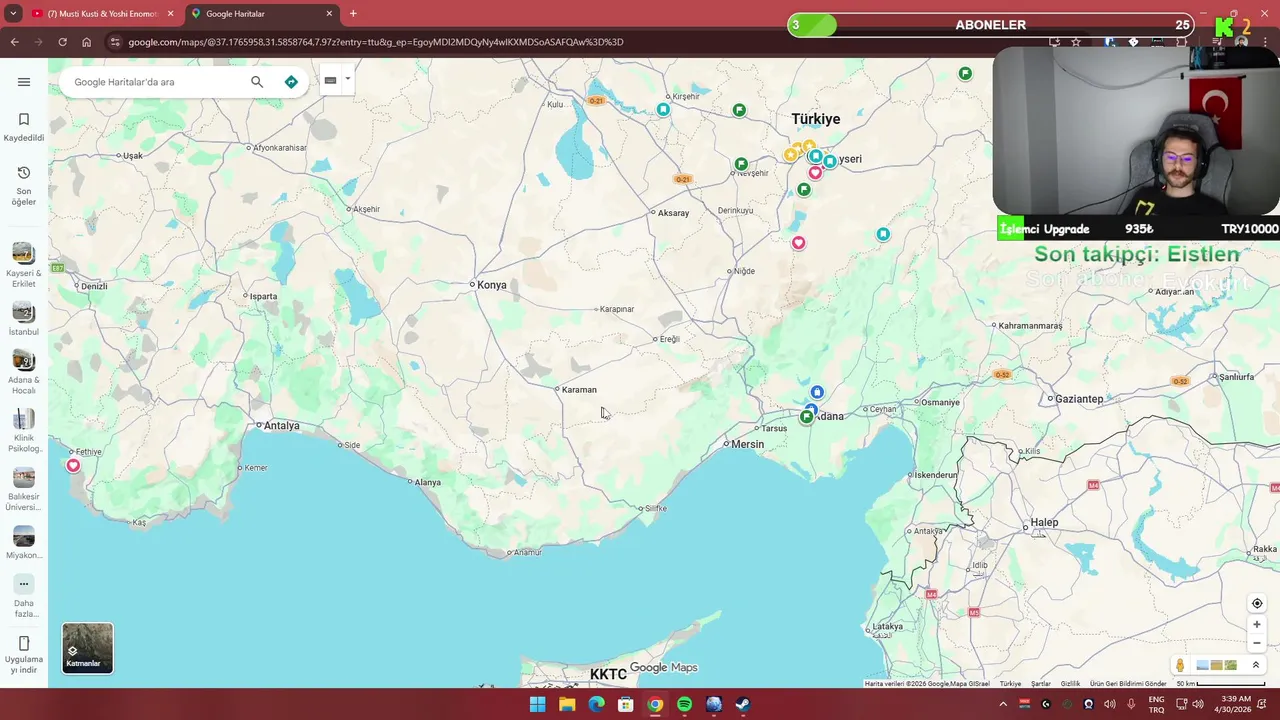This screenshot has height=720, width=1280.
Task: Toggle the Katmanlar layers view
Action: click(88, 648)
